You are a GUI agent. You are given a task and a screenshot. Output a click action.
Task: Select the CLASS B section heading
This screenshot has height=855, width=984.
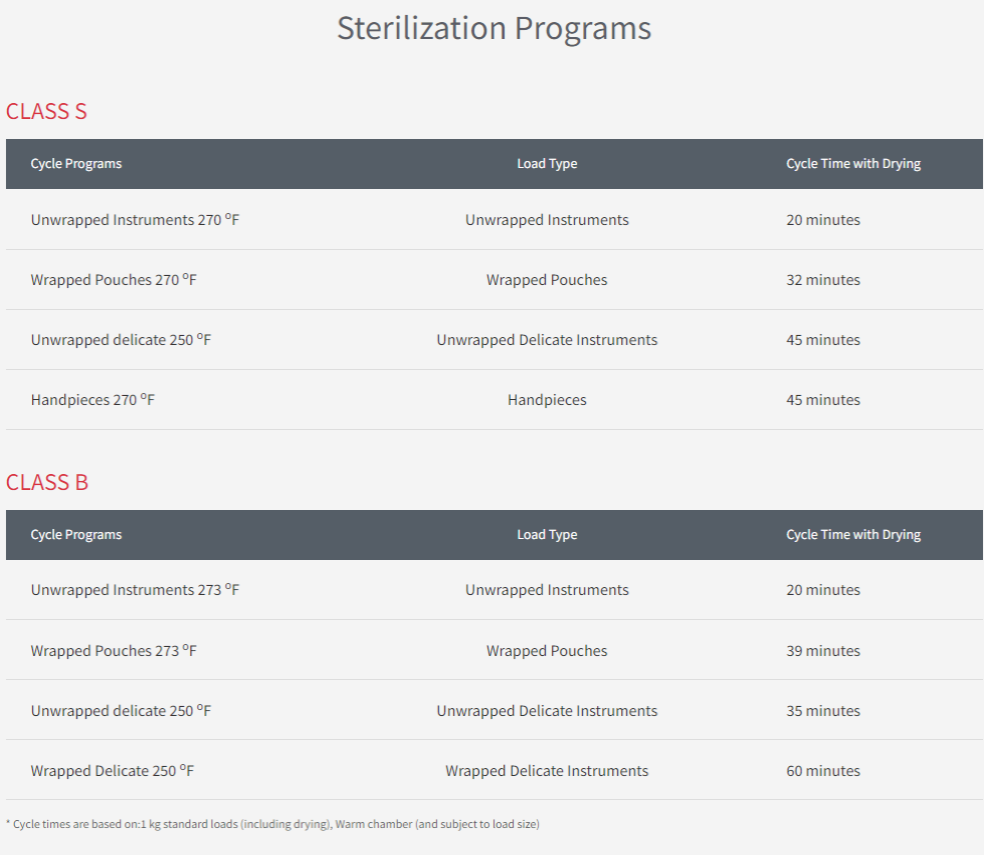coord(47,482)
